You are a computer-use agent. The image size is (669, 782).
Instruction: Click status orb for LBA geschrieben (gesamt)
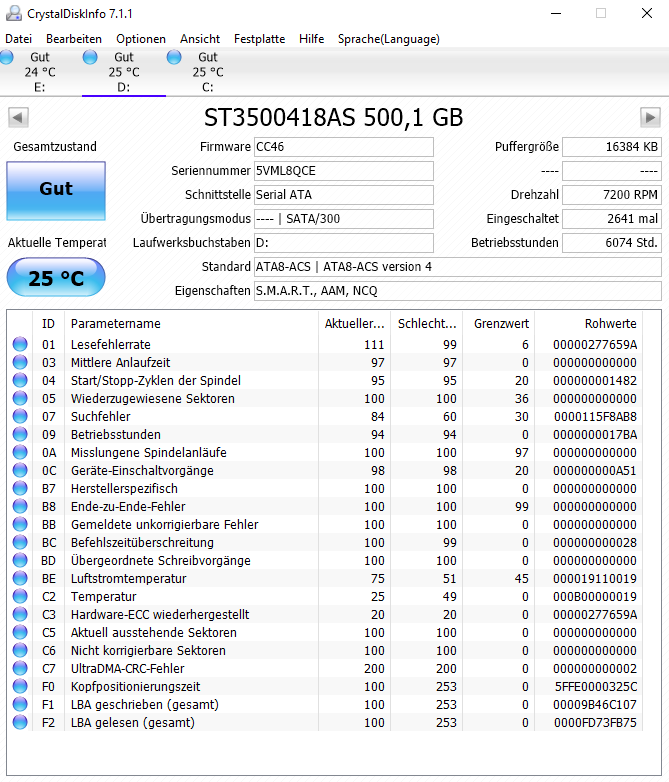tap(20, 704)
